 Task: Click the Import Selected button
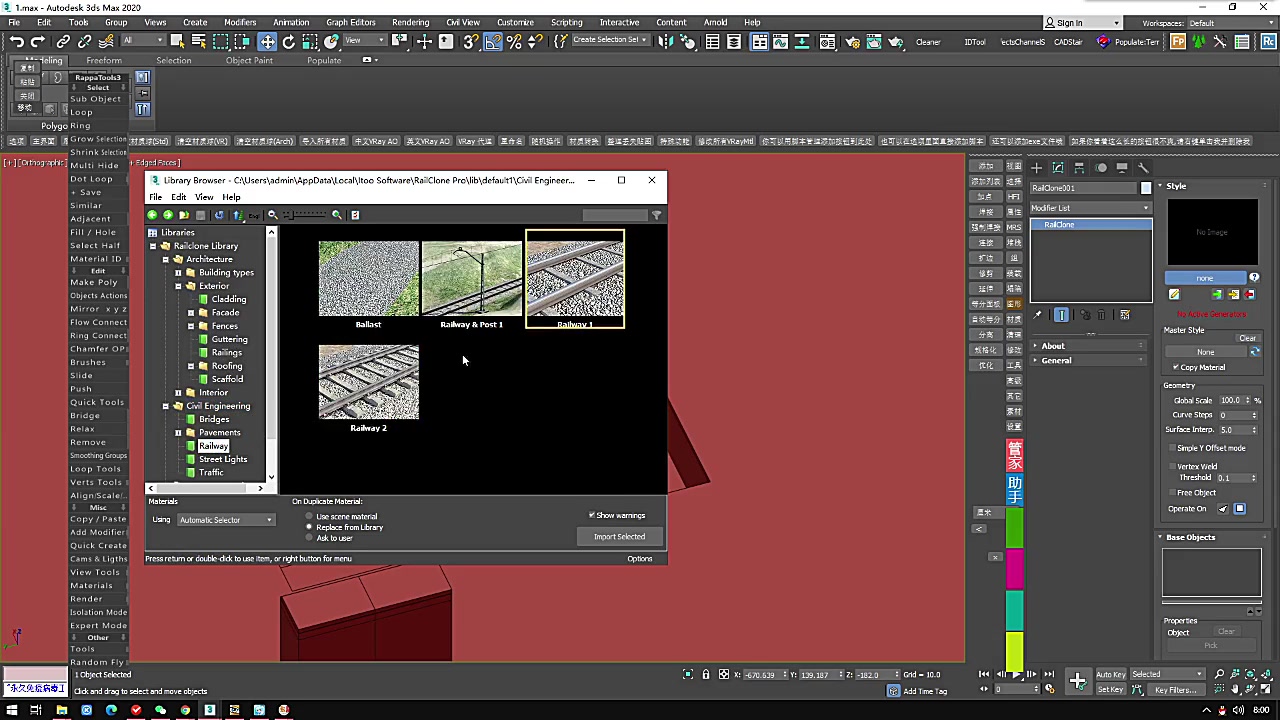tap(619, 537)
